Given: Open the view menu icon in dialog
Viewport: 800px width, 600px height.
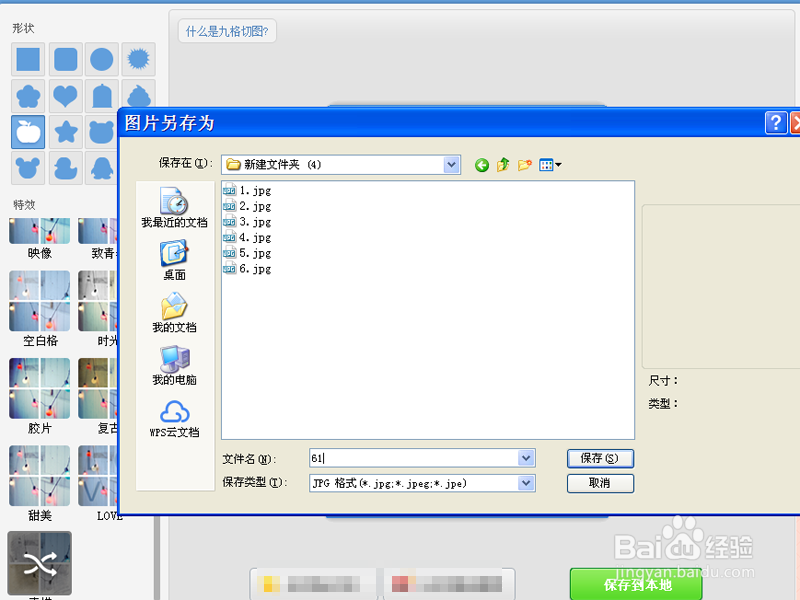Looking at the screenshot, I should [550, 165].
